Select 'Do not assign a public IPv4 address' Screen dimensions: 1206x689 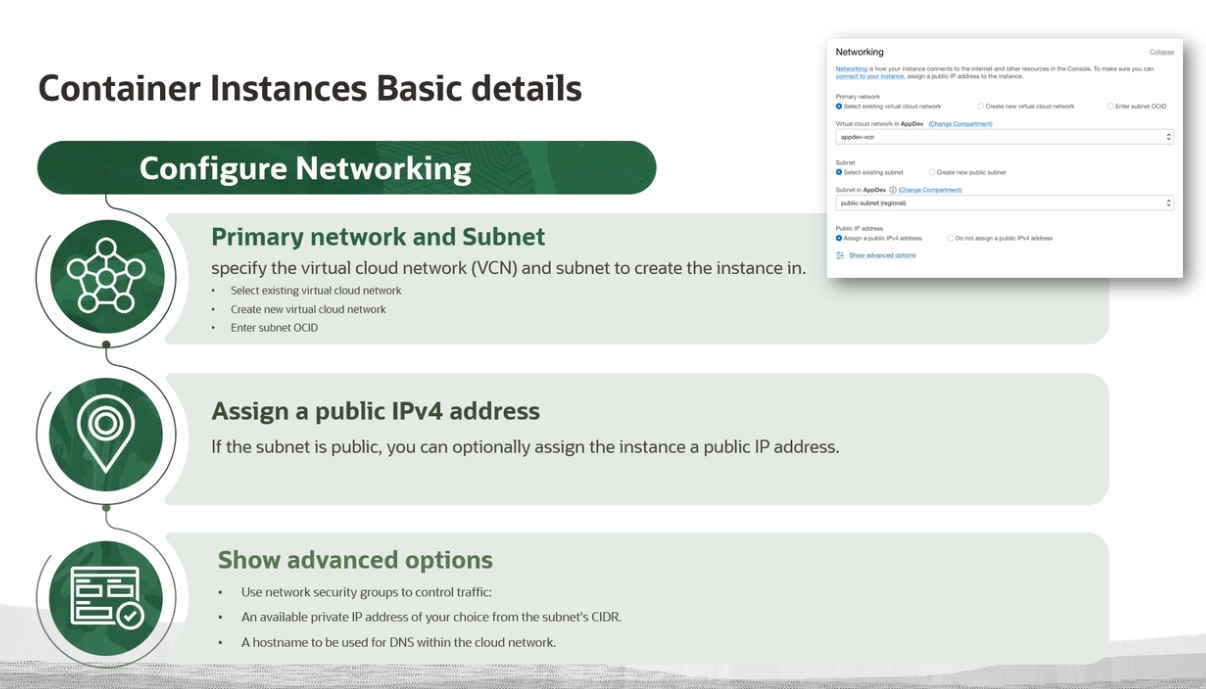[x=950, y=239]
